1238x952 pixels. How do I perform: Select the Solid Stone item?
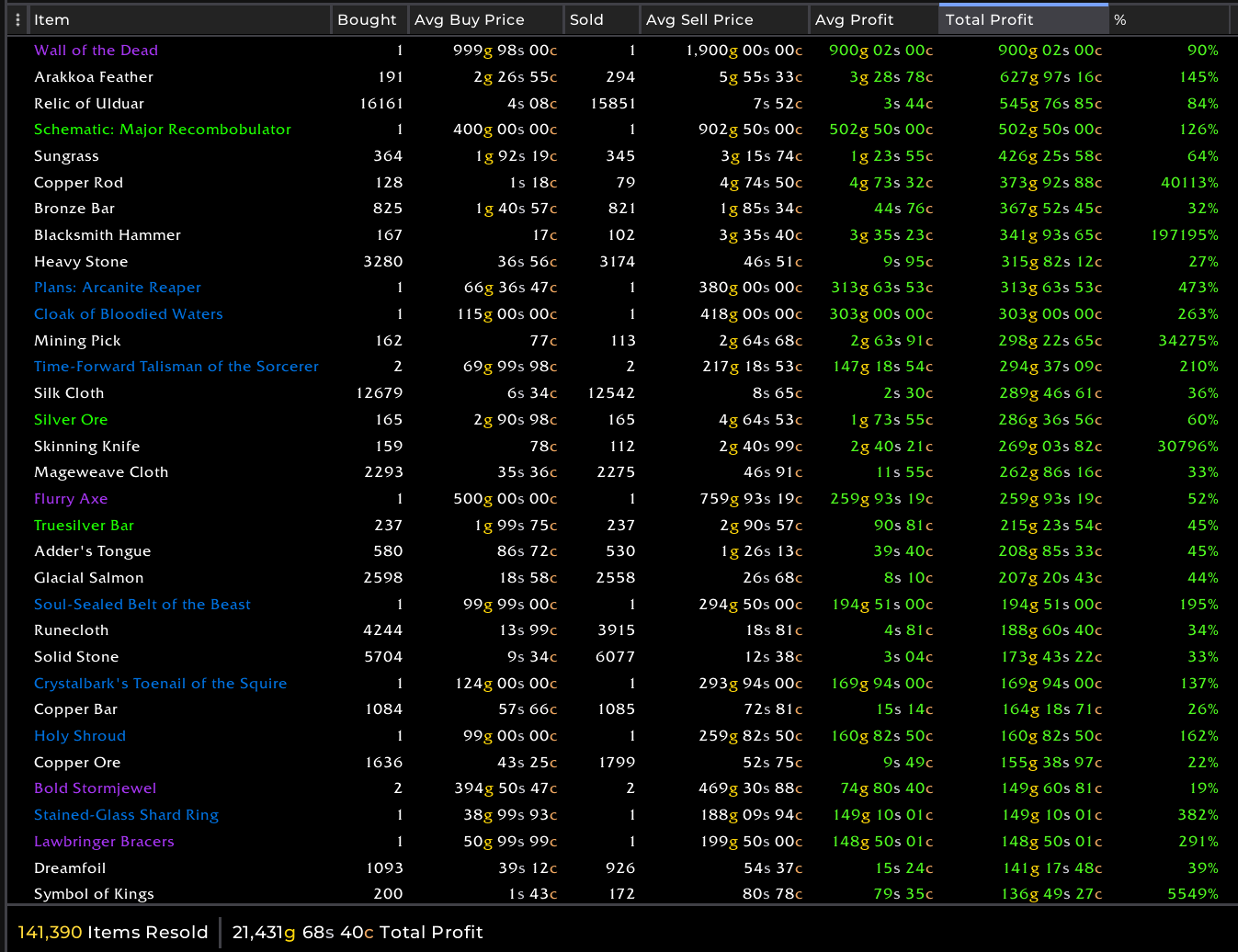(x=76, y=657)
